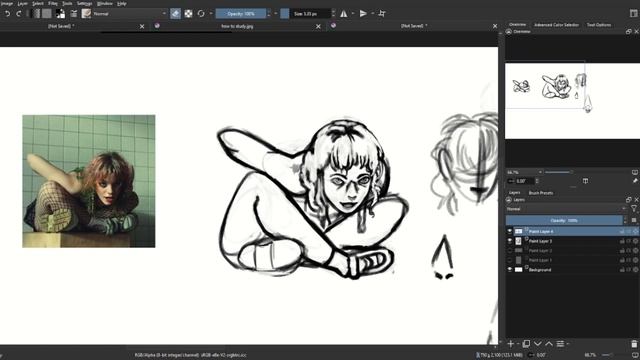Toggle horizontal mirror tool
The height and width of the screenshot is (360, 640).
344,14
